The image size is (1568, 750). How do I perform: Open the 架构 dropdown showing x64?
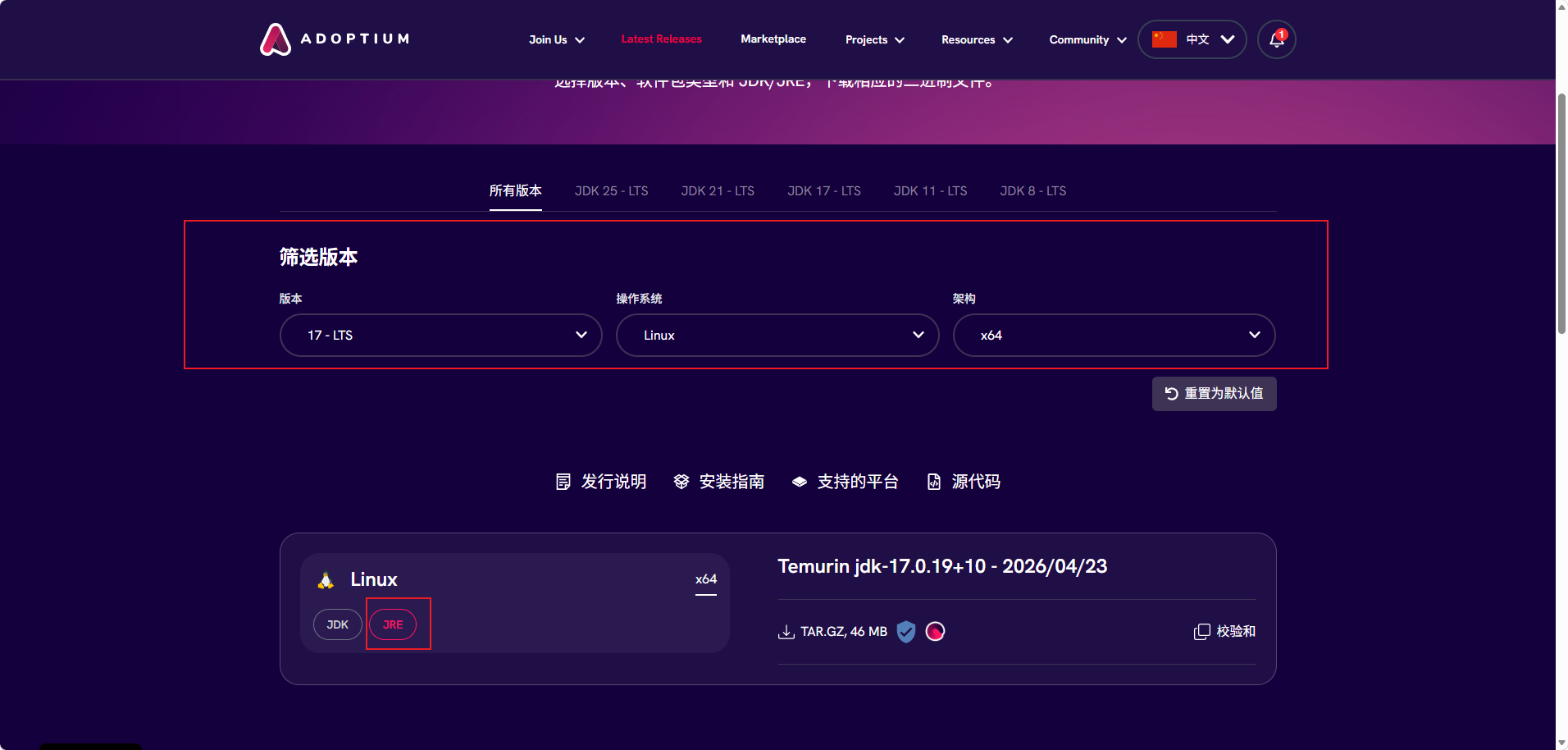point(1114,335)
